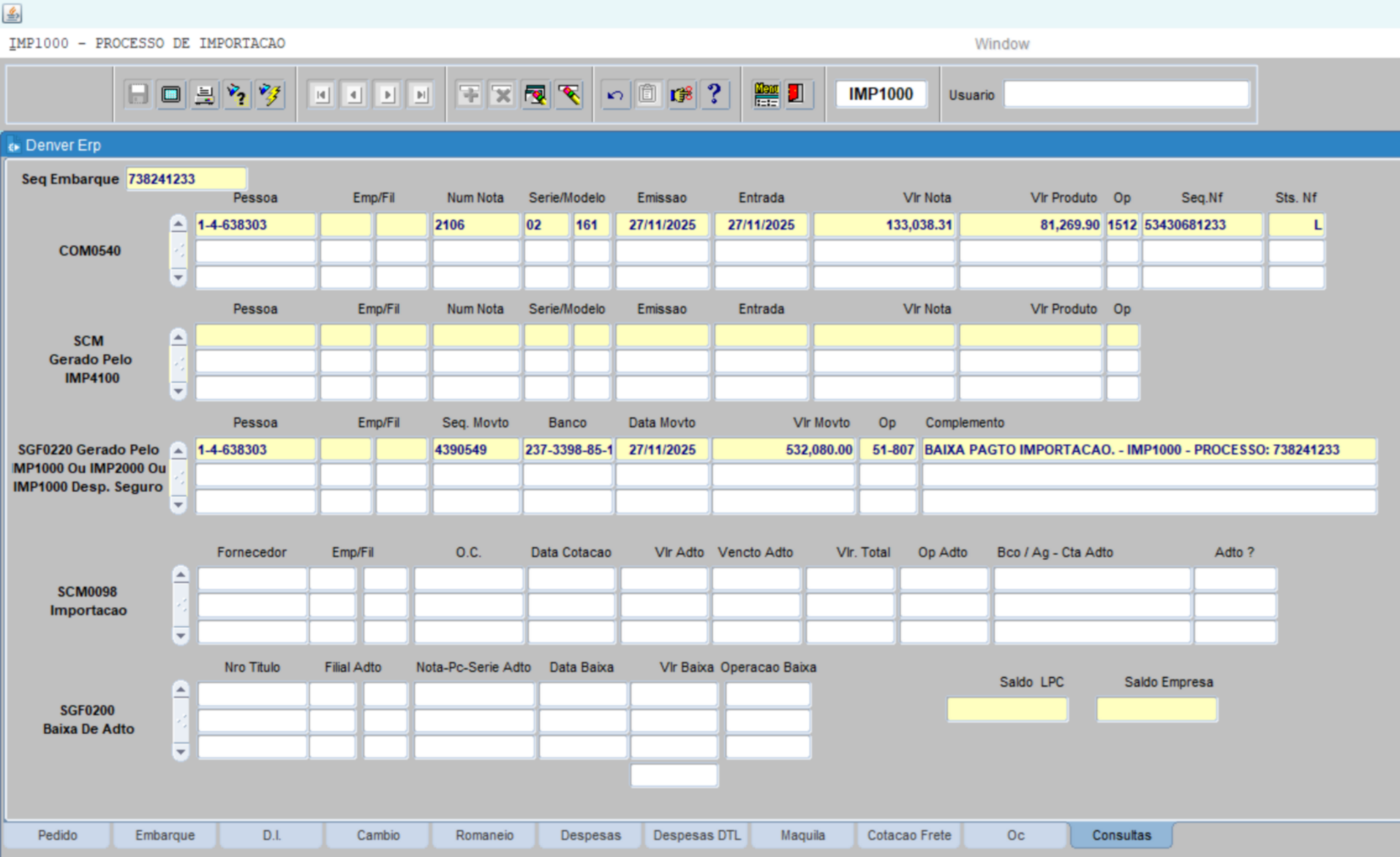Click the Print icon in toolbar
This screenshot has height=857, width=1400.
click(204, 94)
